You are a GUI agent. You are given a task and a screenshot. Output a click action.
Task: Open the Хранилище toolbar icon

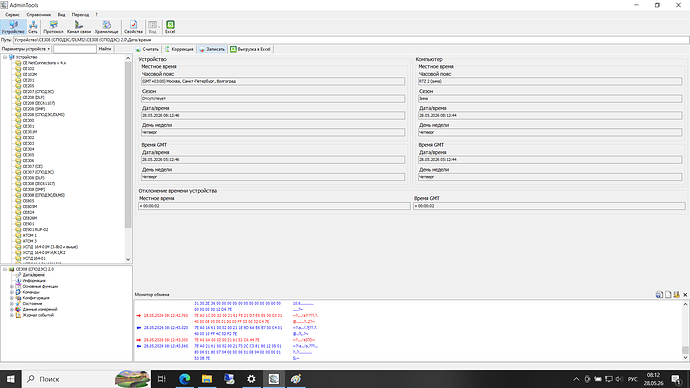click(x=106, y=27)
